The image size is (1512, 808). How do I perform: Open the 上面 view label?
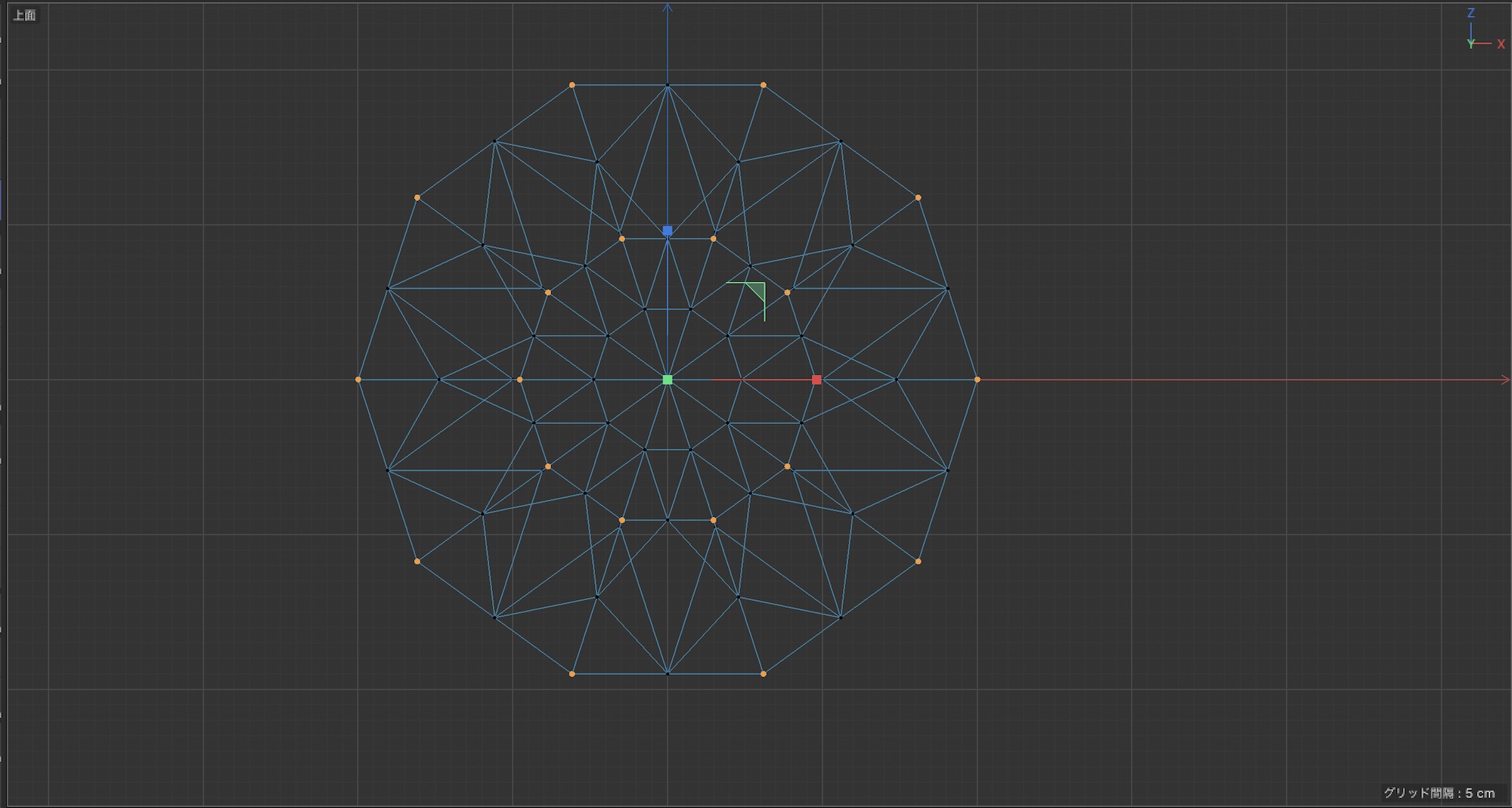pos(24,15)
